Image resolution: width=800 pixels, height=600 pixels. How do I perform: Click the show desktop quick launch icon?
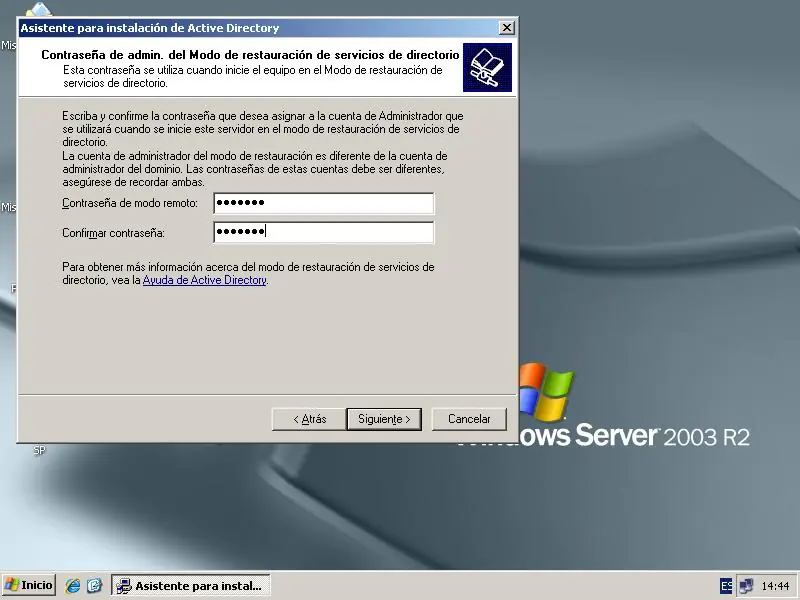94,585
